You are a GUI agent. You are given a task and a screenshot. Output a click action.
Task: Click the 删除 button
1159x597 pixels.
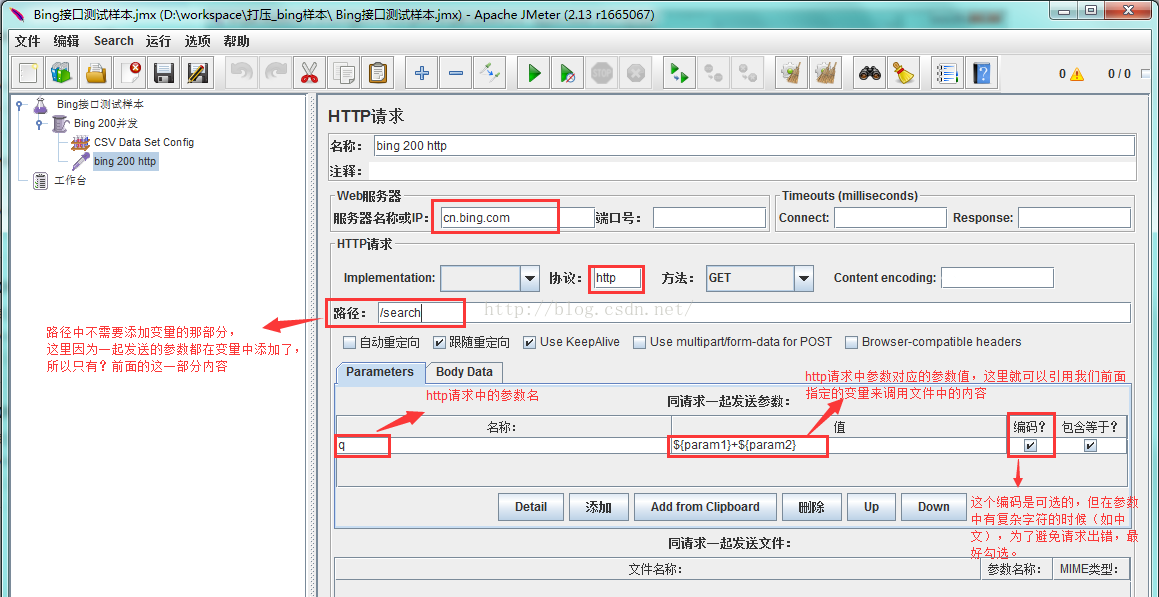pyautogui.click(x=811, y=507)
